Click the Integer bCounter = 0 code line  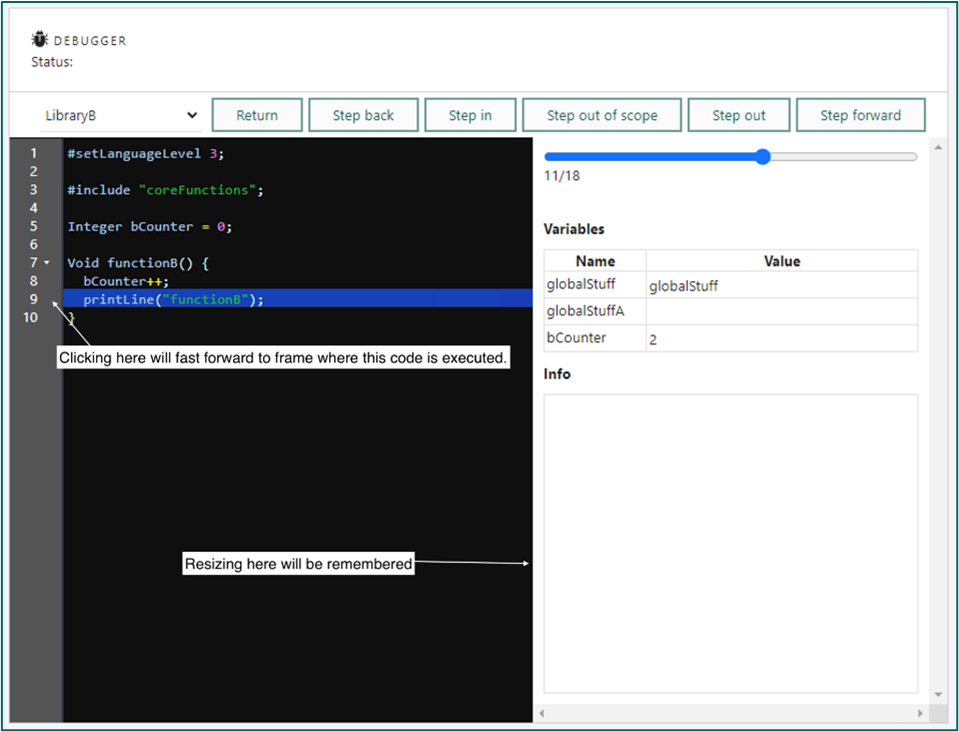[x=150, y=227]
